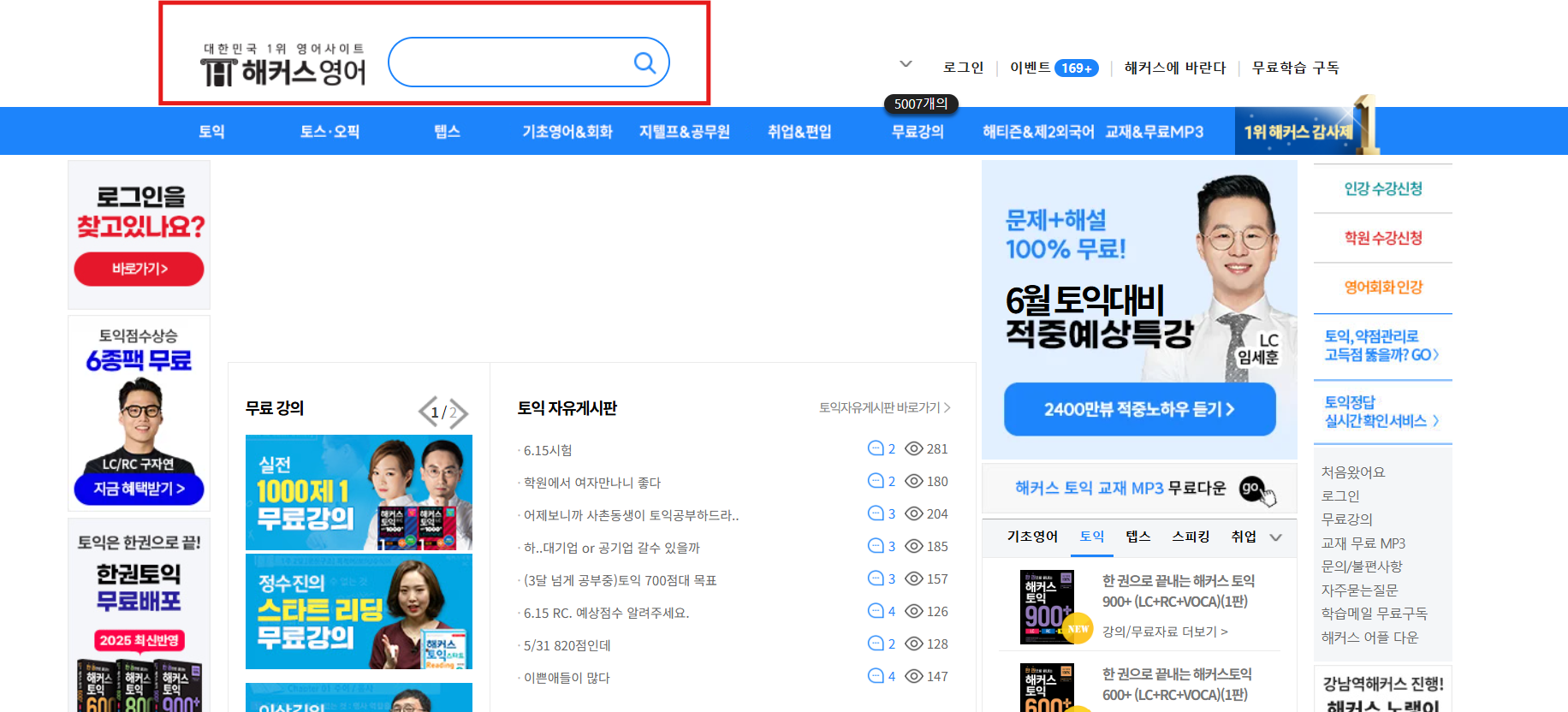Image resolution: width=1568 pixels, height=712 pixels.
Task: Click 2400만뷰 적중노하우 듣기 button
Action: click(1139, 409)
